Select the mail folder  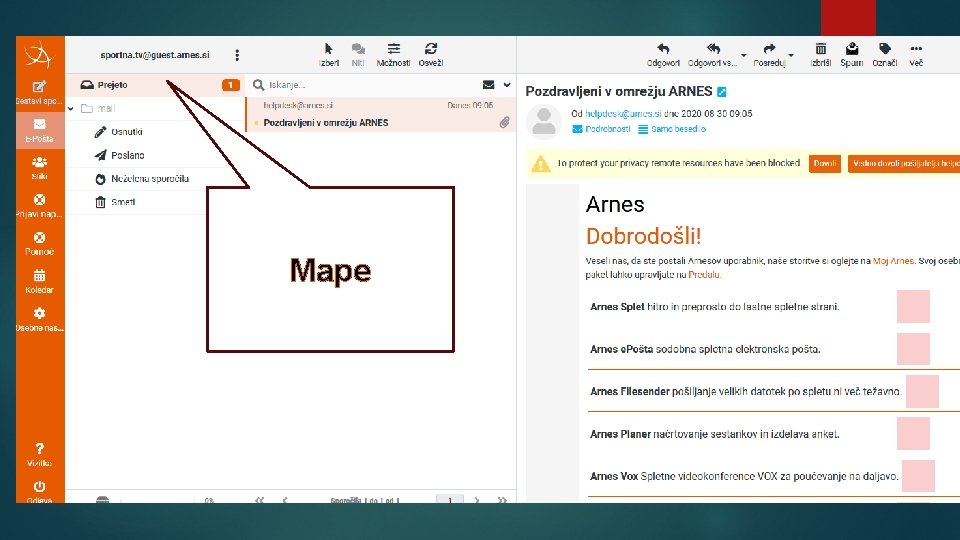pos(106,108)
